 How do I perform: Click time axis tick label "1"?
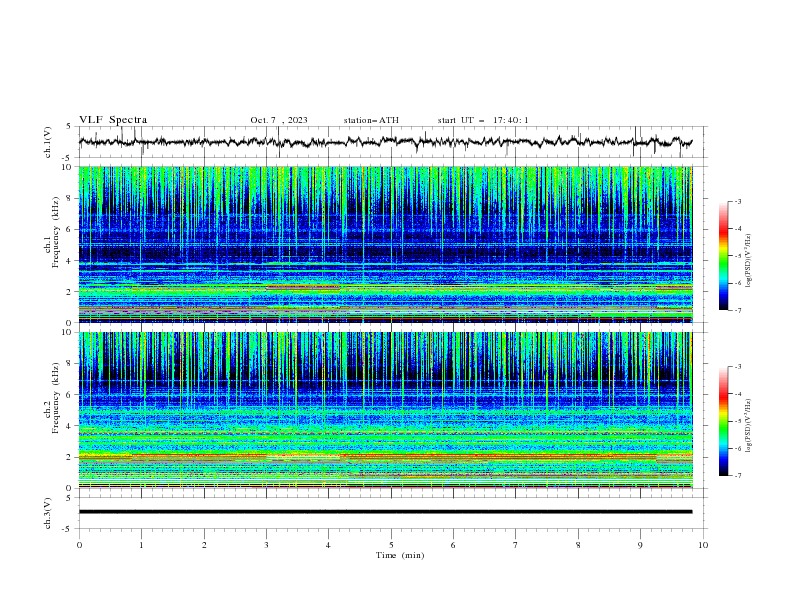142,545
